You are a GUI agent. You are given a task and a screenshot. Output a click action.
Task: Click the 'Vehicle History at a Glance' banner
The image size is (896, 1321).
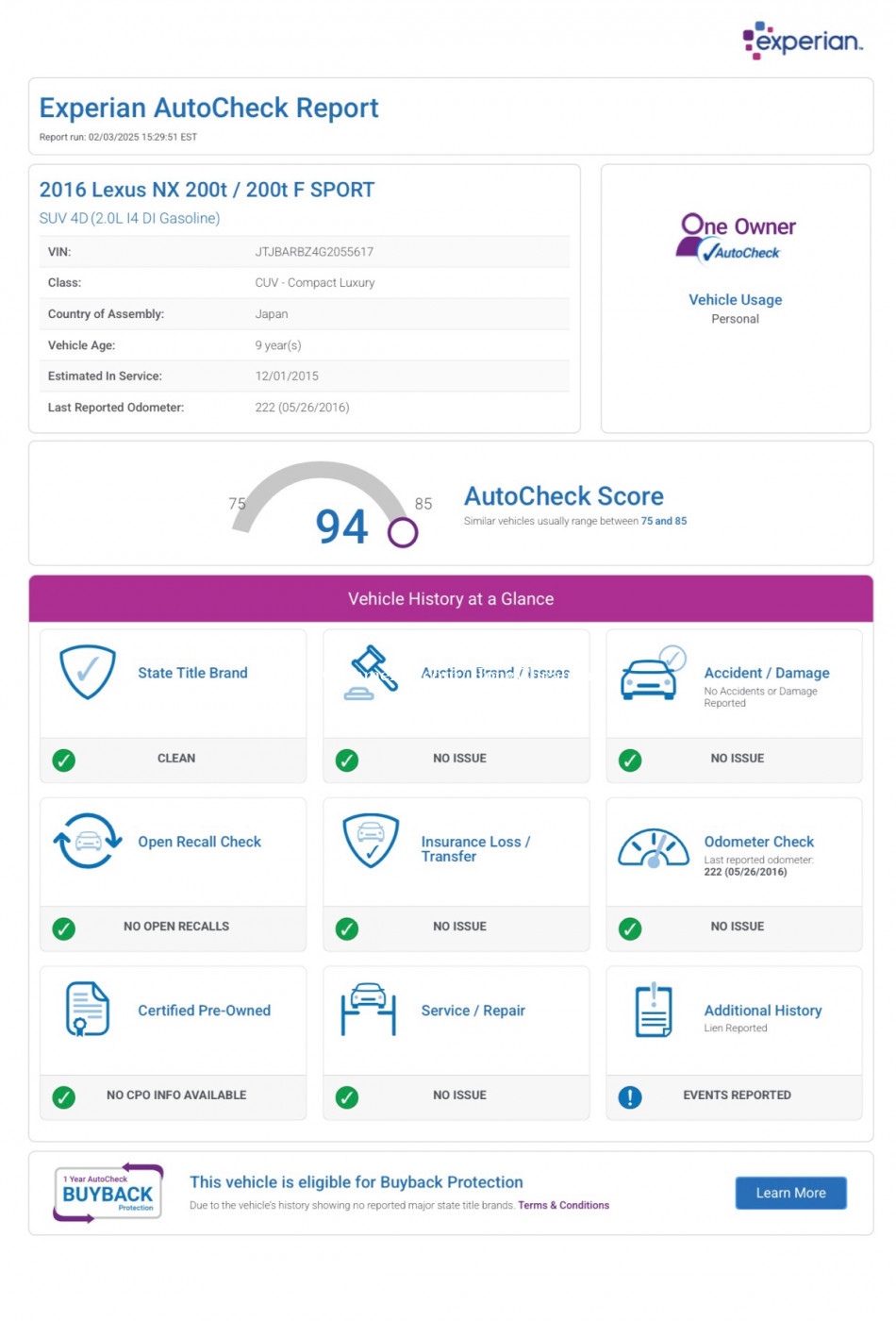coord(451,599)
